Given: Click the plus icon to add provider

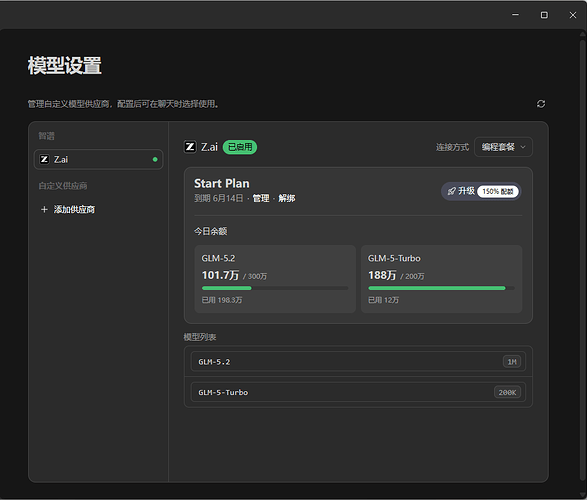Looking at the screenshot, I should (44, 210).
